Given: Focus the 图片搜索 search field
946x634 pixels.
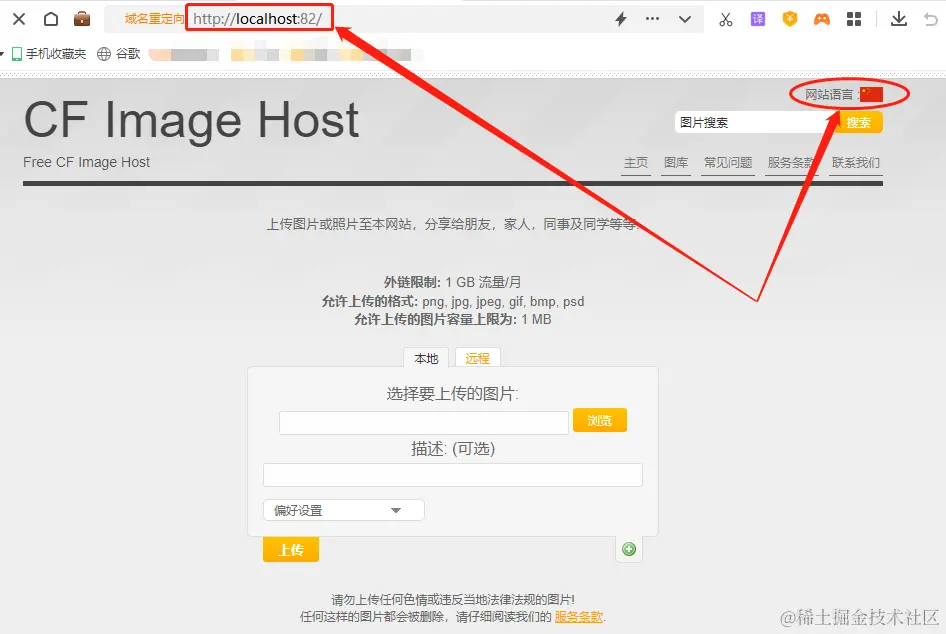Looking at the screenshot, I should tap(754, 122).
